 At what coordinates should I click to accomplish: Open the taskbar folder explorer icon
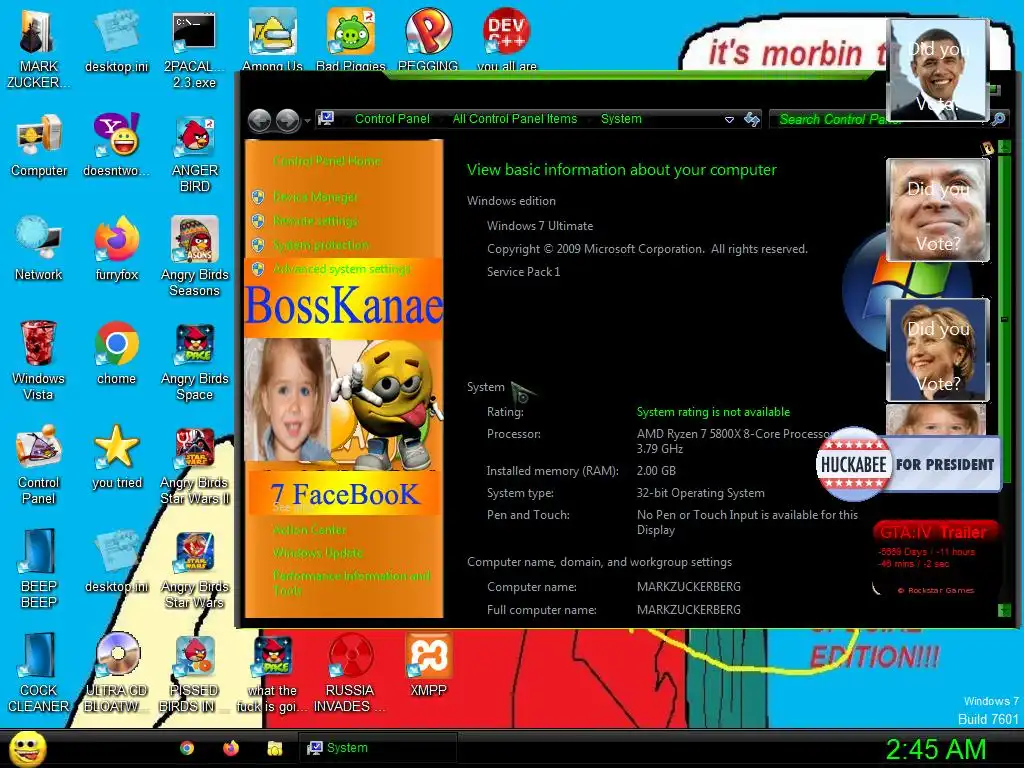(275, 748)
